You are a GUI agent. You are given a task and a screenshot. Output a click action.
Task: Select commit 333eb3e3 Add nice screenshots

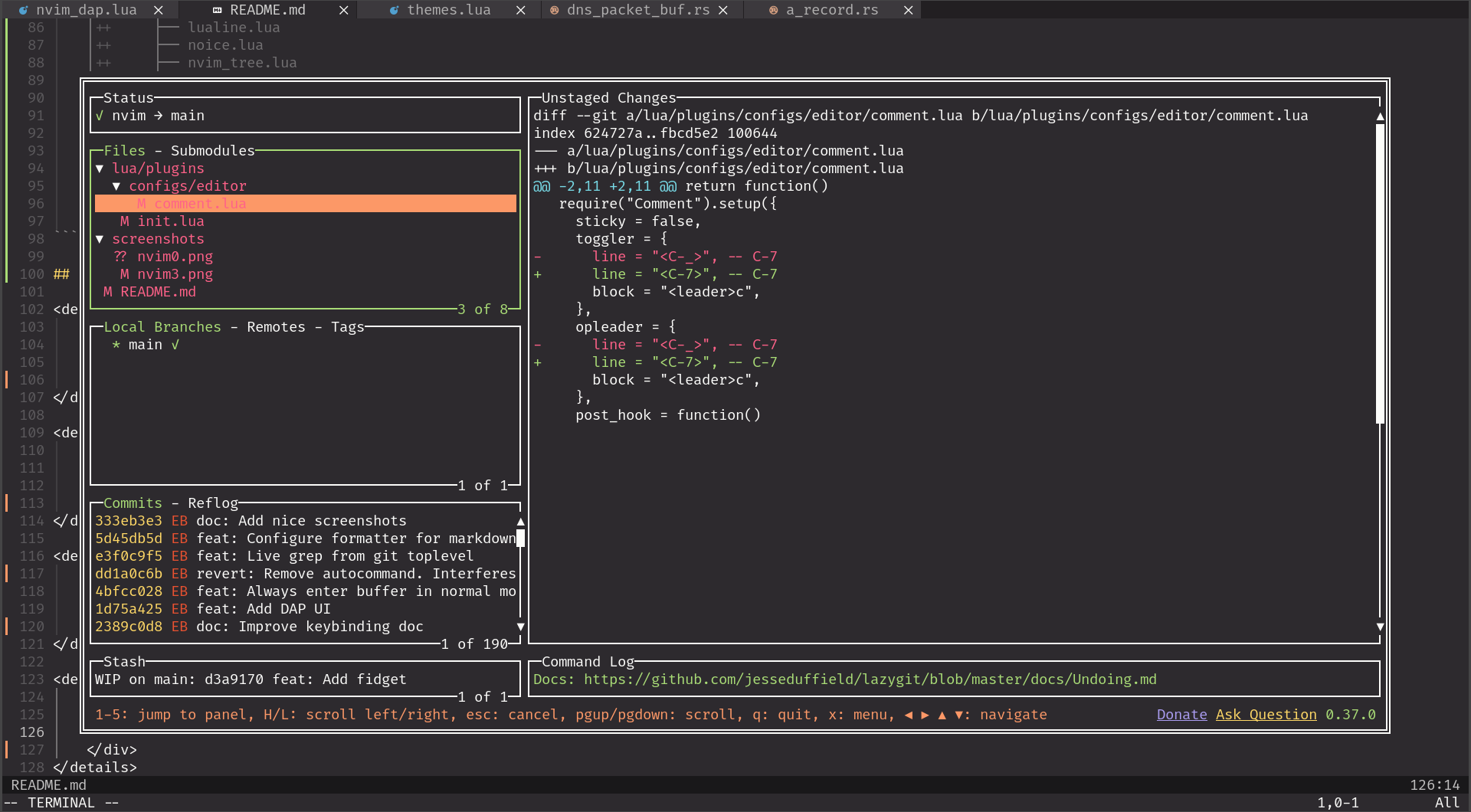pos(305,521)
